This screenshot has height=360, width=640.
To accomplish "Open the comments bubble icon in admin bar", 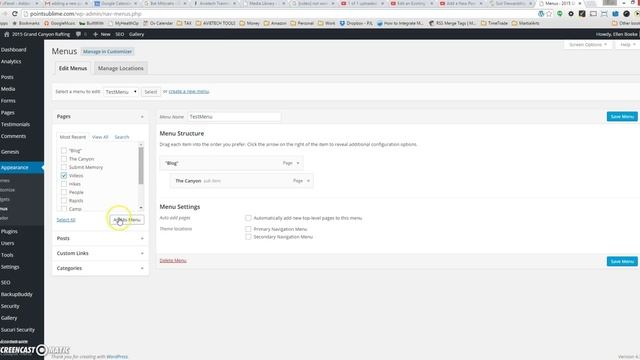I will coord(78,34).
